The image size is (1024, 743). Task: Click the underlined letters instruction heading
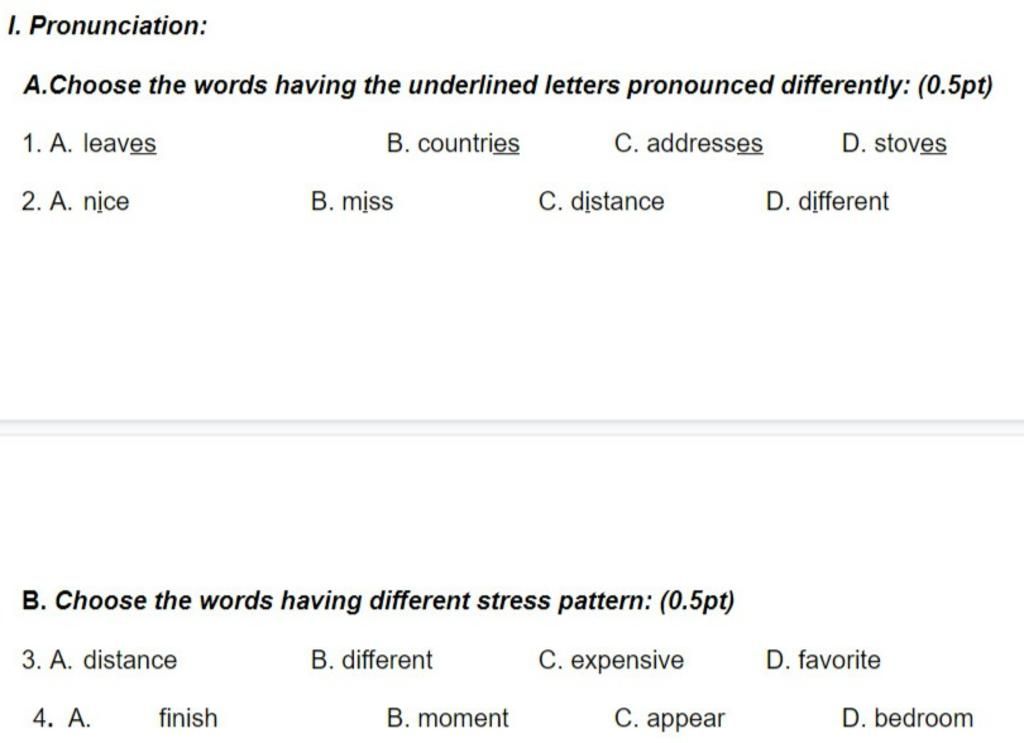(508, 85)
